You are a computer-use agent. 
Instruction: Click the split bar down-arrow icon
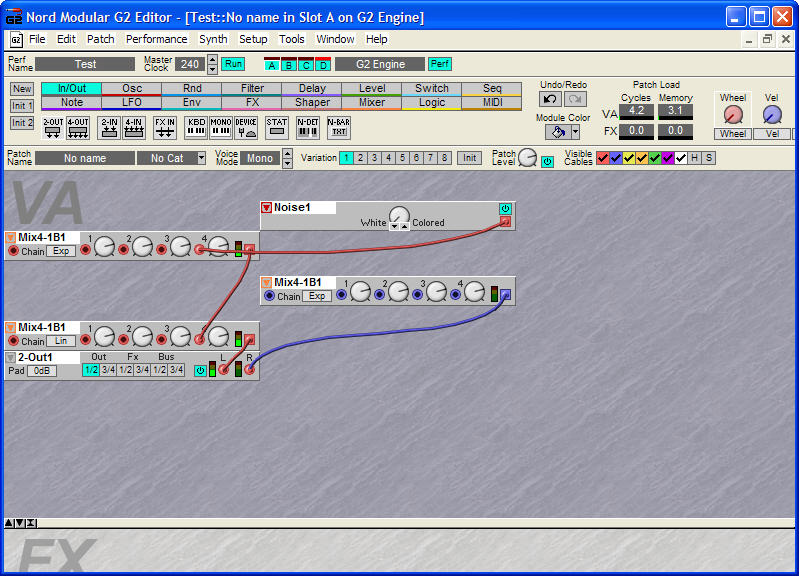(x=19, y=523)
